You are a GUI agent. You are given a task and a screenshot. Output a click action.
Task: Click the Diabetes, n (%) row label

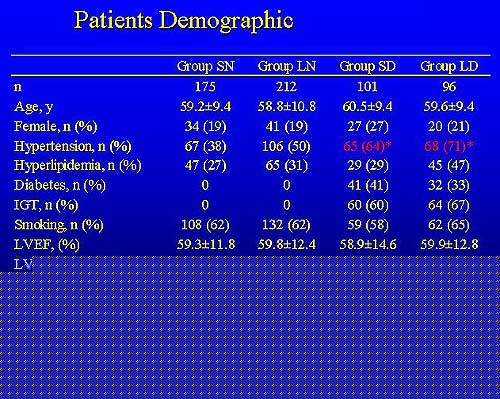point(60,185)
